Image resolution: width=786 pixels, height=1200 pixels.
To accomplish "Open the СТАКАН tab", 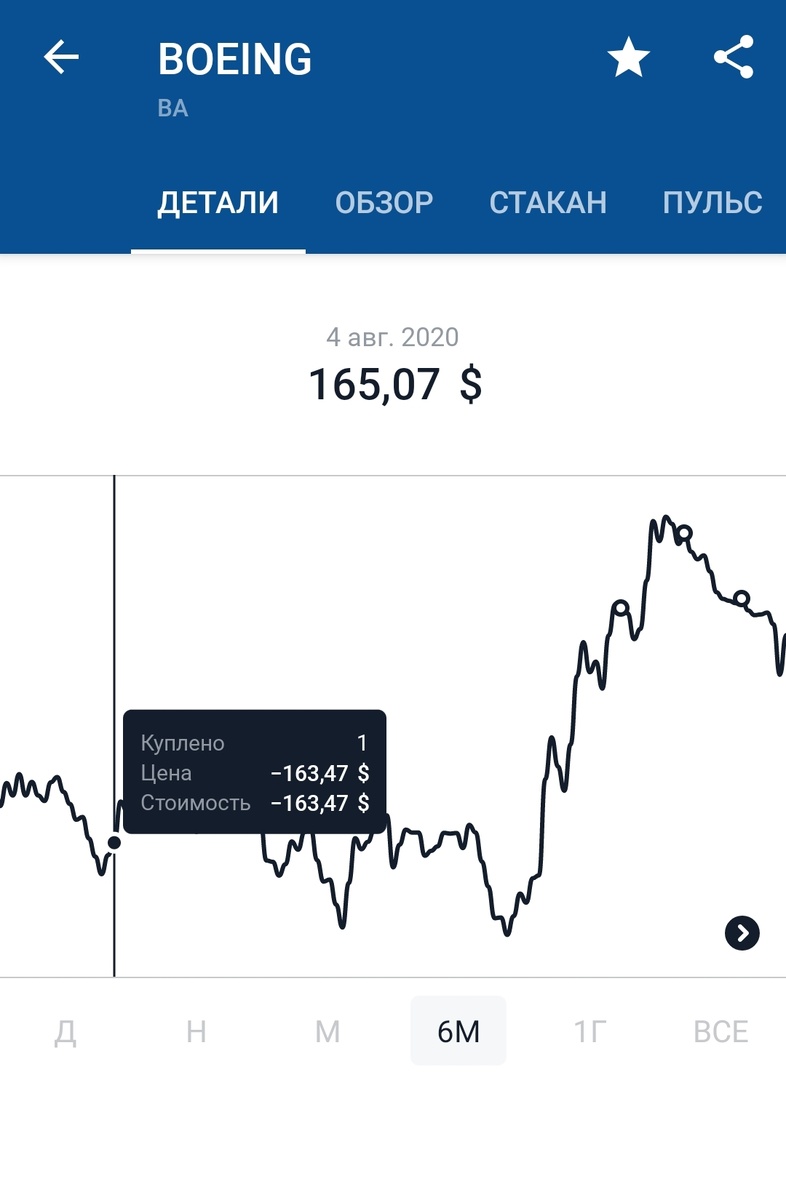I will click(x=548, y=203).
